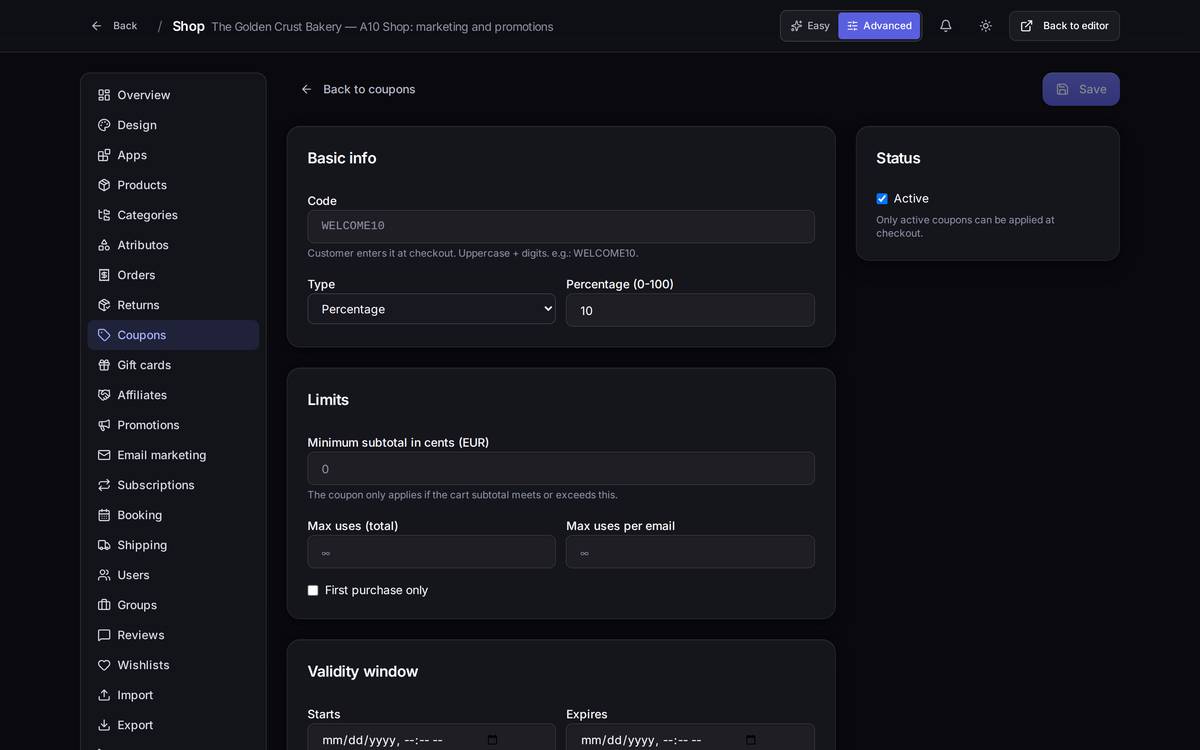Screen dimensions: 1200x750
Task: Click the Wishlists heart icon
Action: 104,665
